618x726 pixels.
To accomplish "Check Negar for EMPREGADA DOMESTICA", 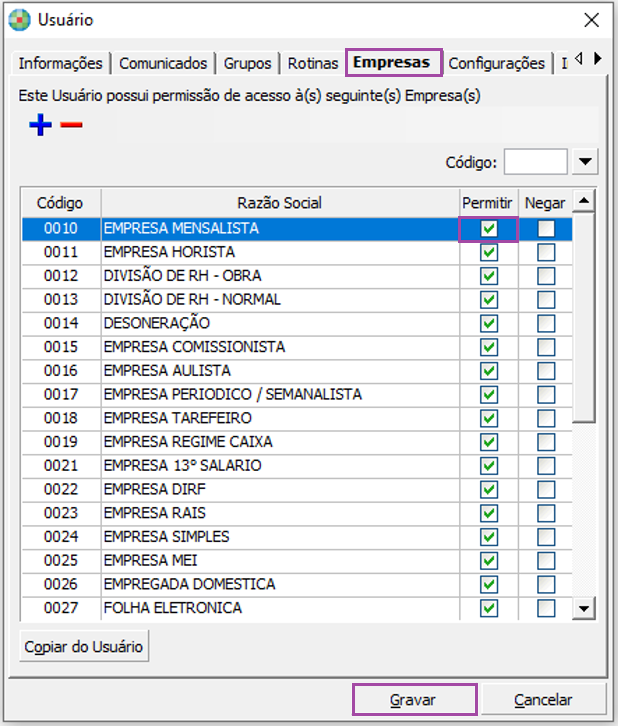I will [546, 584].
